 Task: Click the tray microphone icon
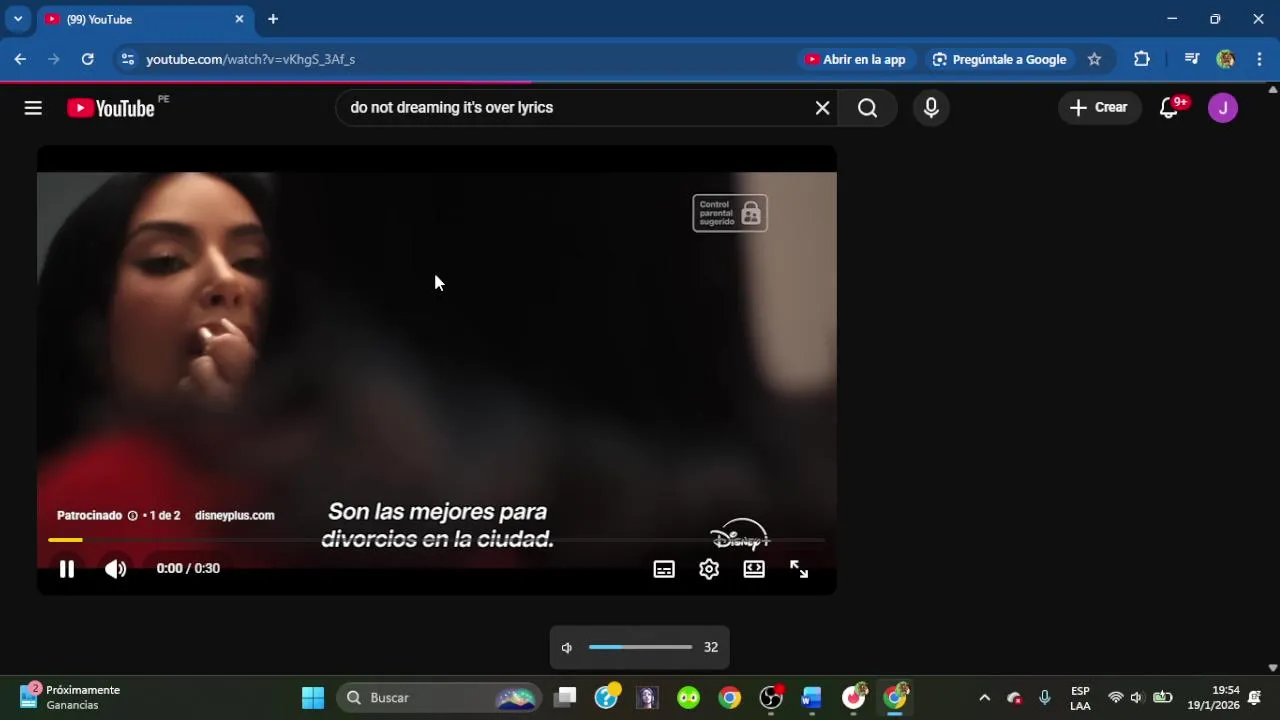[1045, 698]
